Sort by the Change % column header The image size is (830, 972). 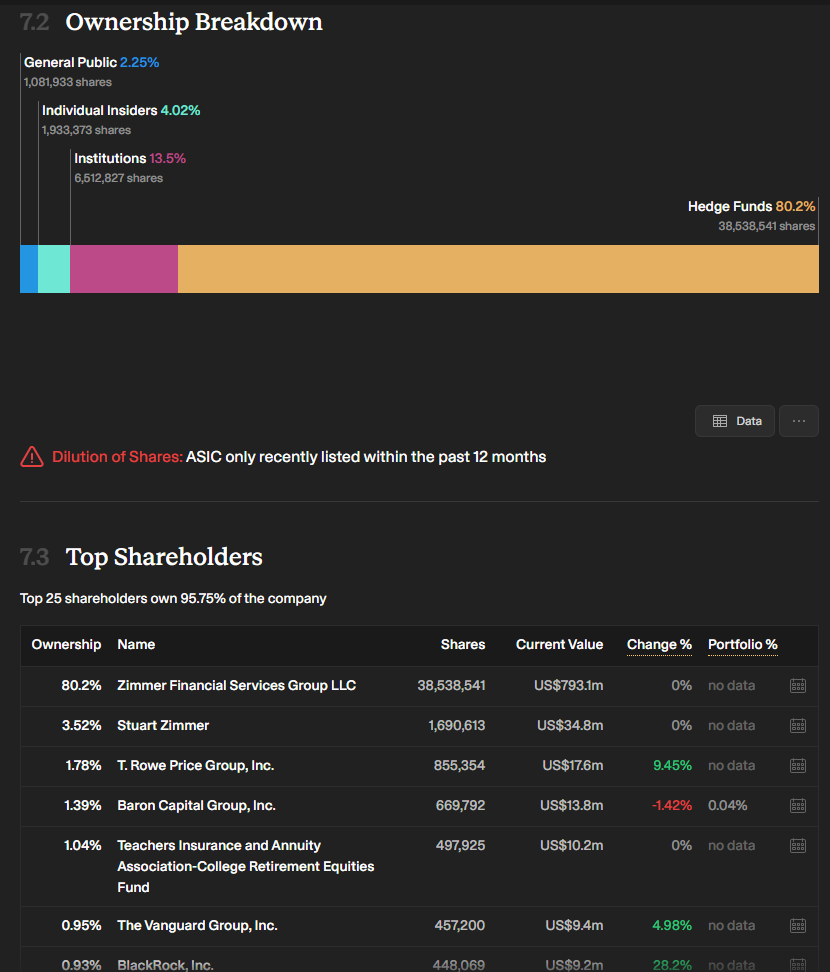tap(659, 645)
